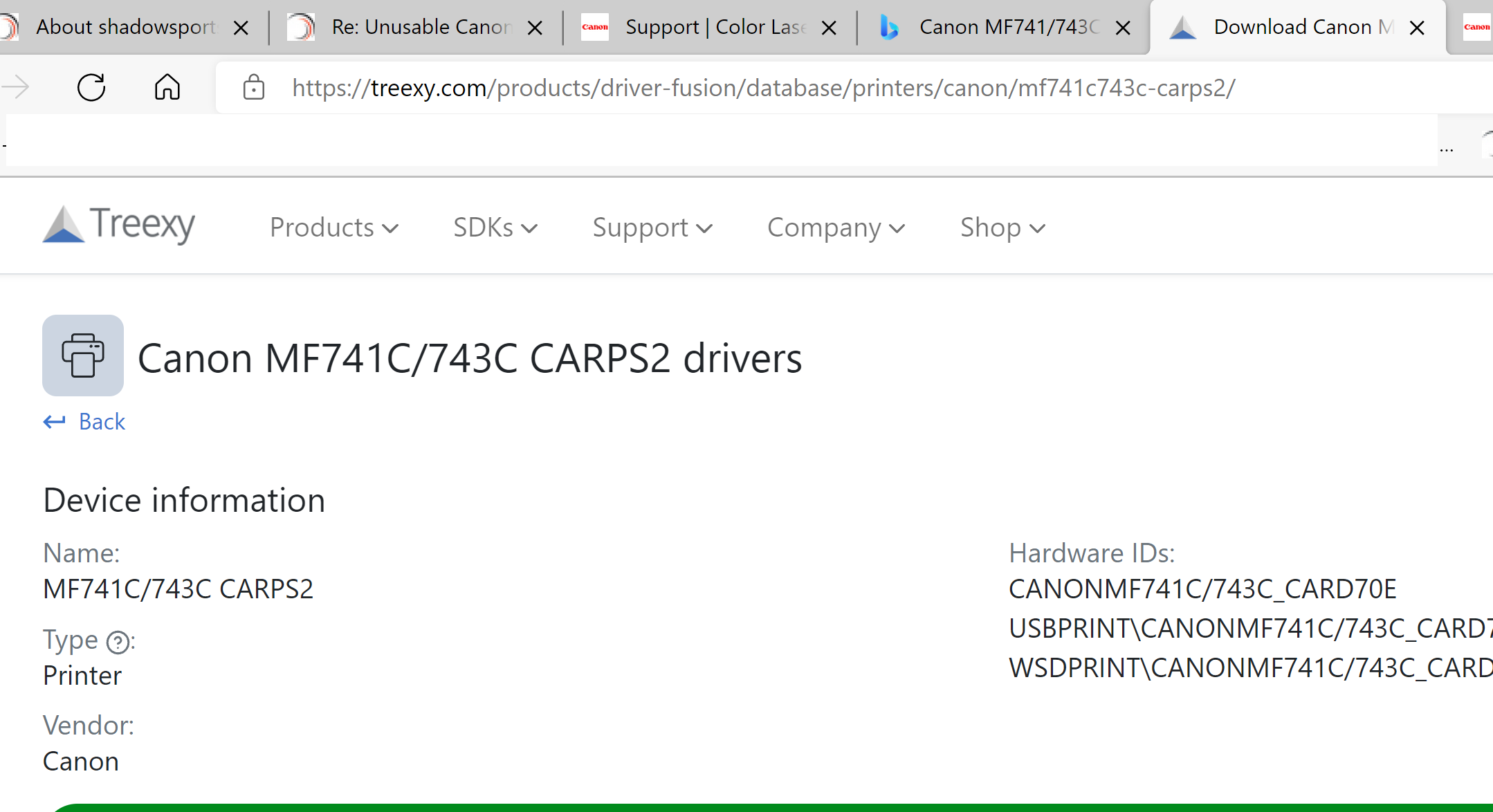This screenshot has width=1493, height=812.
Task: Click the site lock icon in address bar
Action: tap(254, 88)
